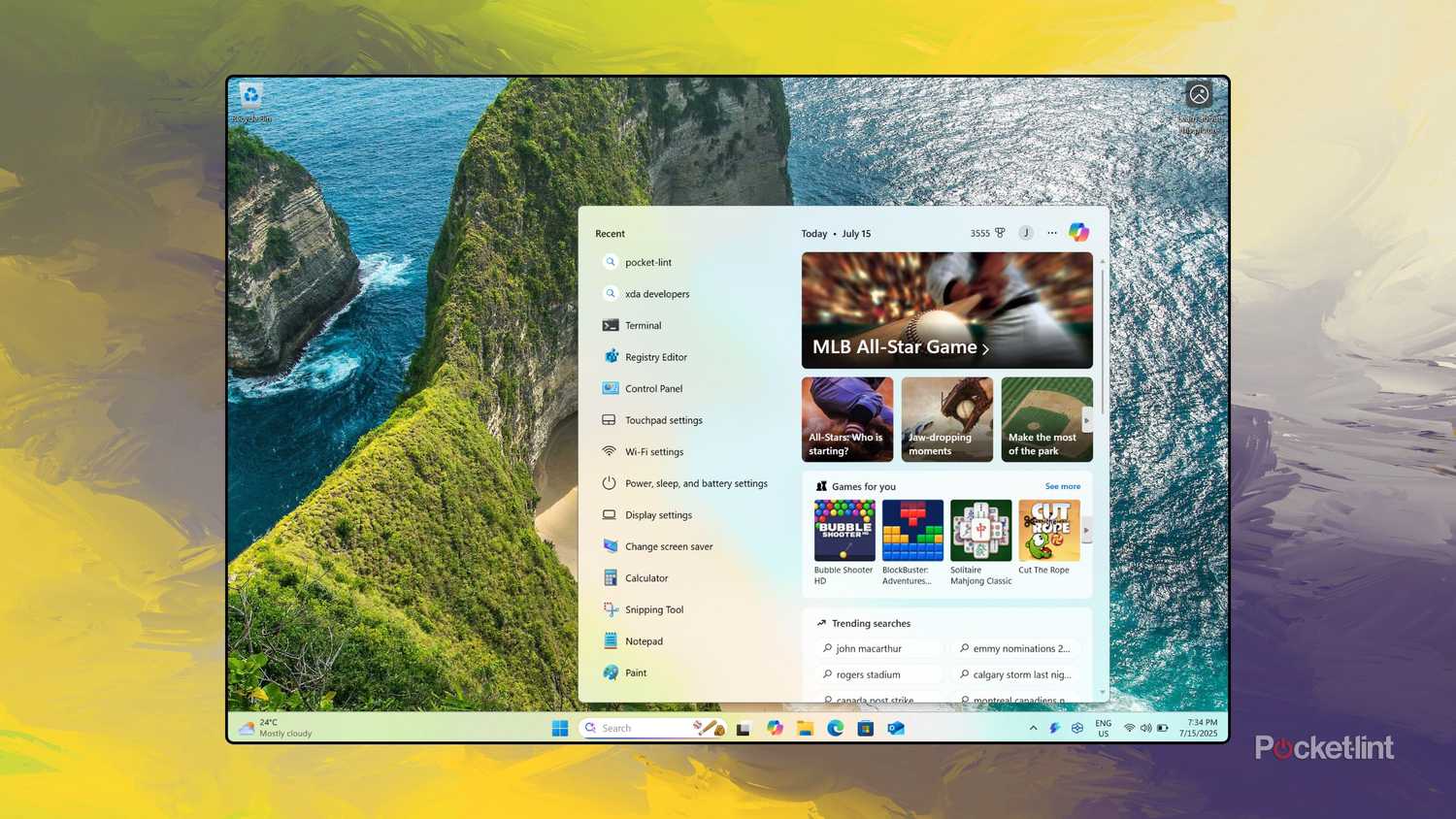Image resolution: width=1456 pixels, height=819 pixels.
Task: Open Copilot at the panel top right
Action: click(x=1078, y=232)
